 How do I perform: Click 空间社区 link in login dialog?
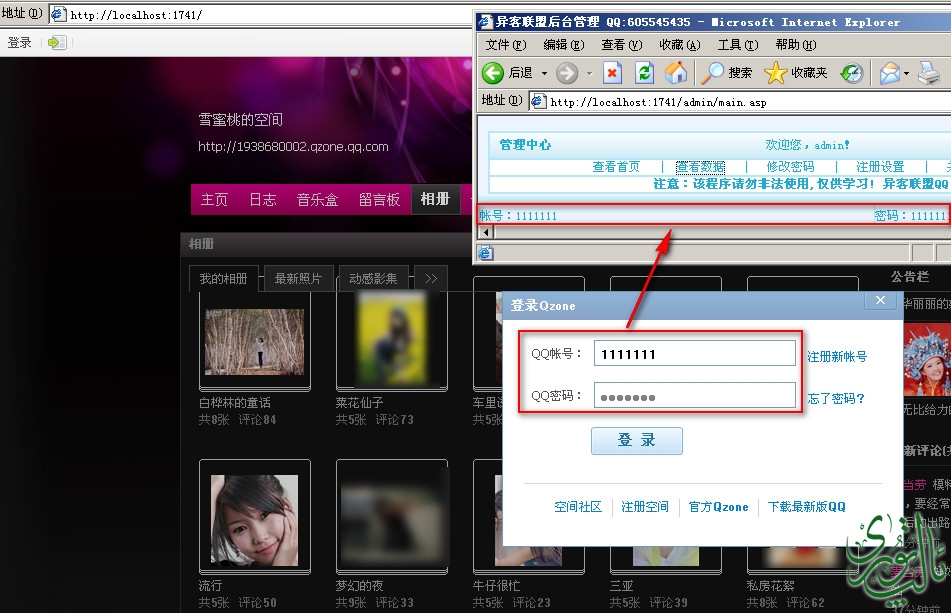pos(578,507)
